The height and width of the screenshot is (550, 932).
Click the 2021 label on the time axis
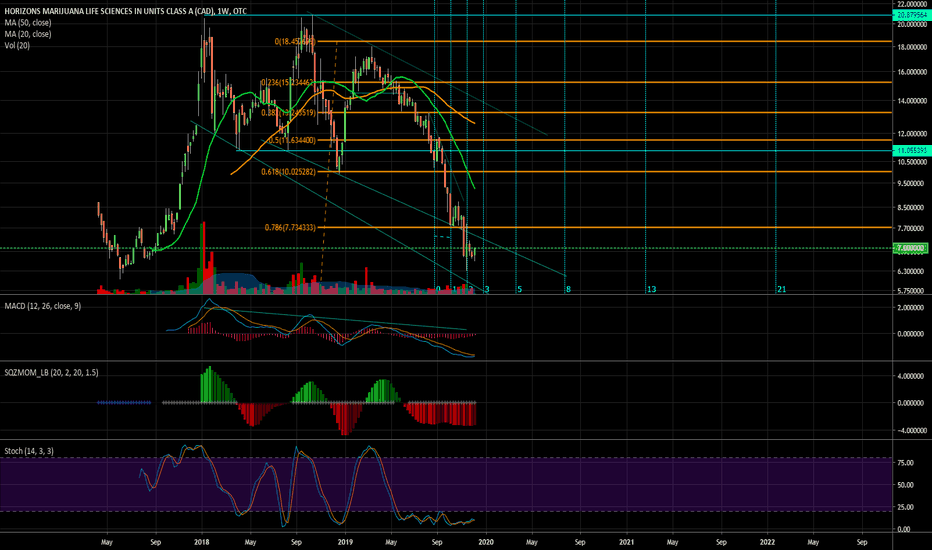click(x=626, y=542)
